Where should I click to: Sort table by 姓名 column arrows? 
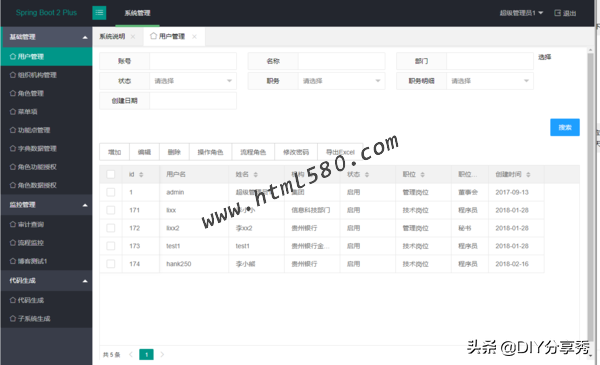click(256, 174)
